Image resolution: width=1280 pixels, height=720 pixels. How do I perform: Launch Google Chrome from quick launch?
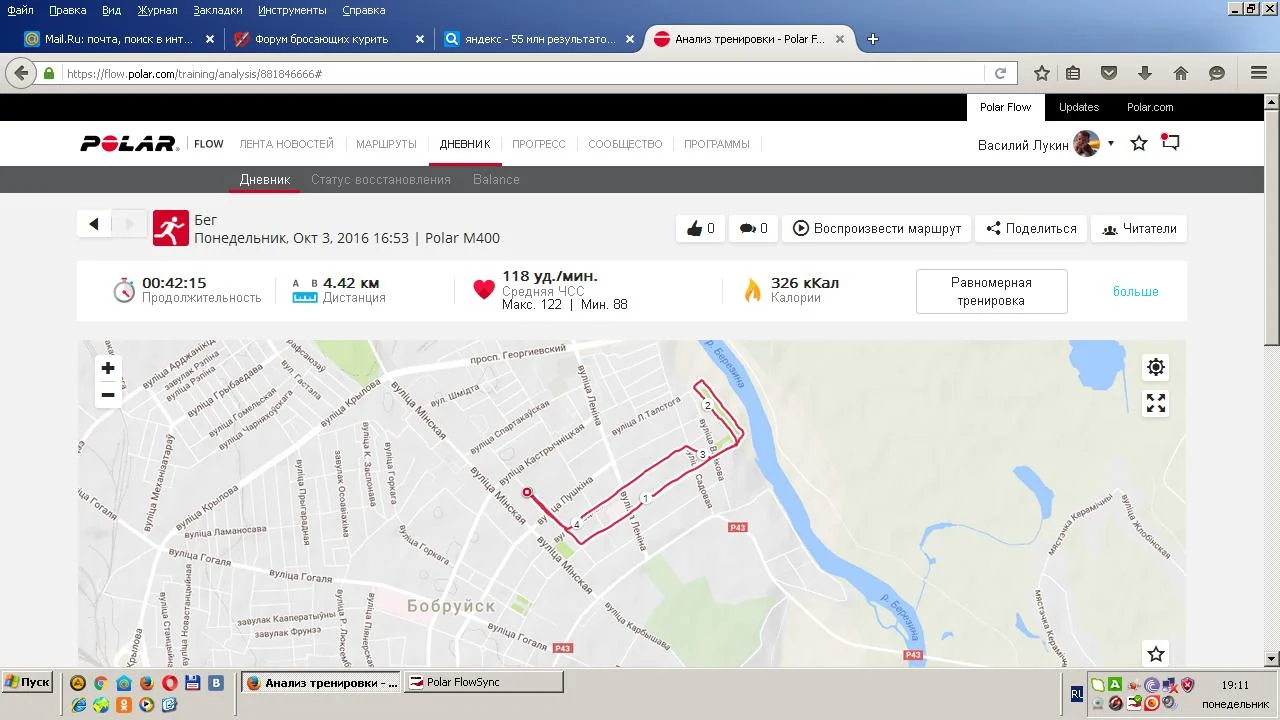[101, 684]
